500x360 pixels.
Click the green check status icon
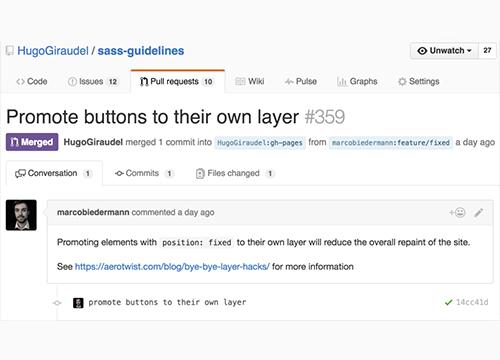[449, 302]
